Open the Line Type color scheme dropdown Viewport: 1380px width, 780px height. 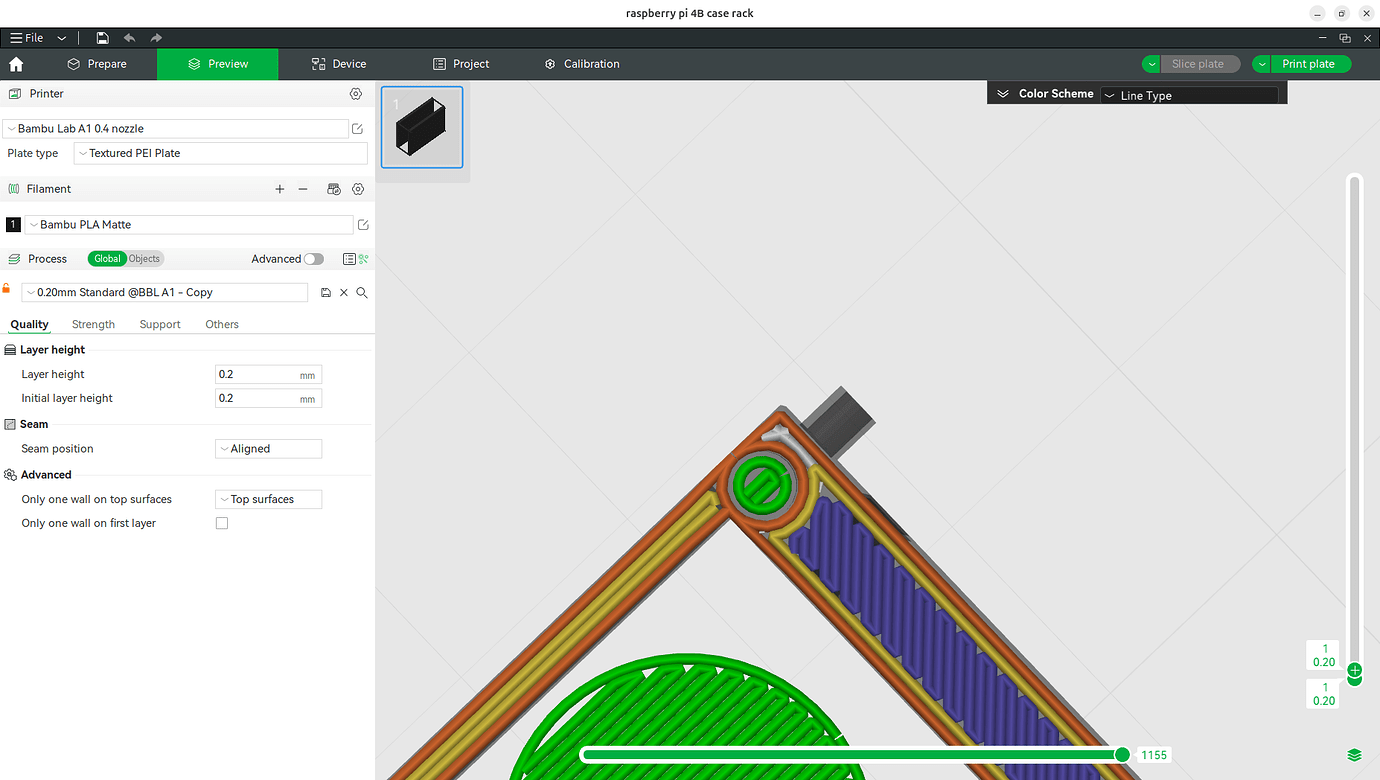click(1189, 95)
